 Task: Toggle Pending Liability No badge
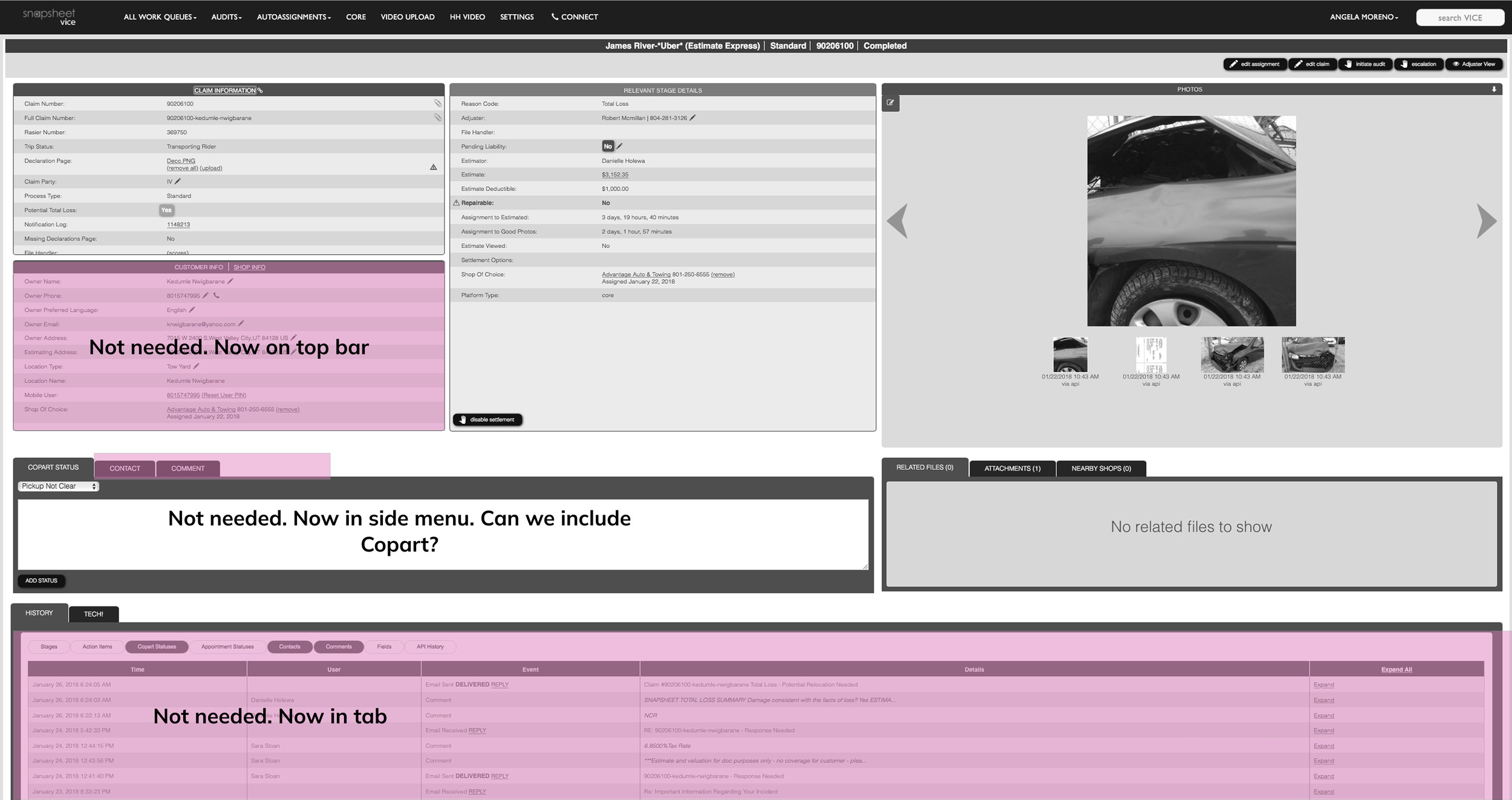[607, 146]
